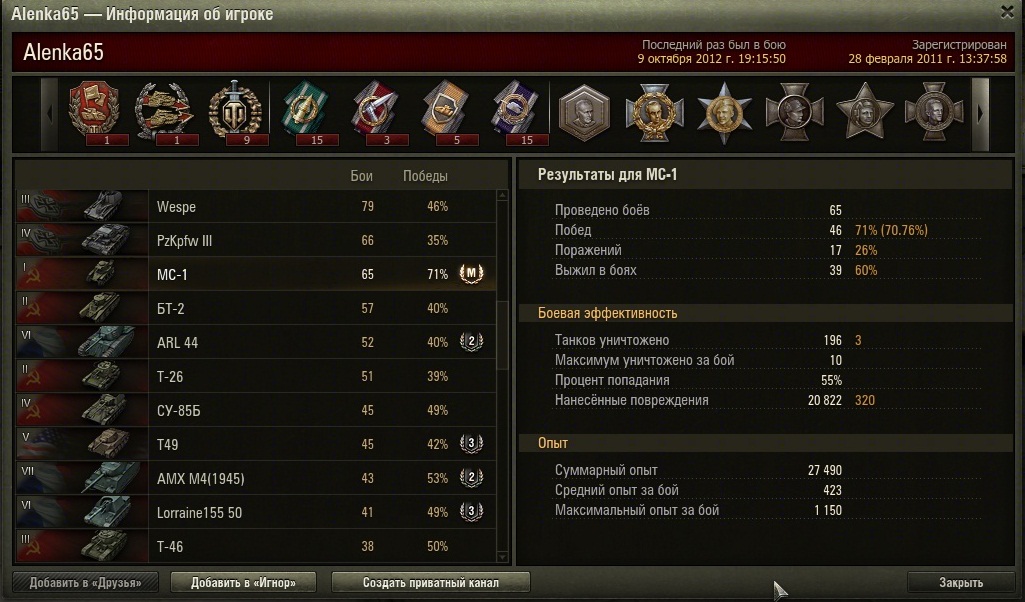Click the tank list vertical scrollbar handle
Screen dimensions: 1025x602
pos(502,336)
